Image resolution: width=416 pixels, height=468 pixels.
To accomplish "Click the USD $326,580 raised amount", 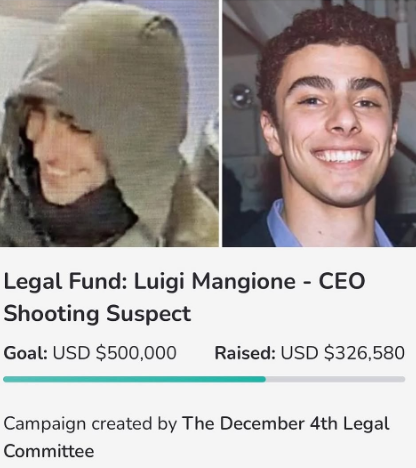I will click(x=343, y=353).
